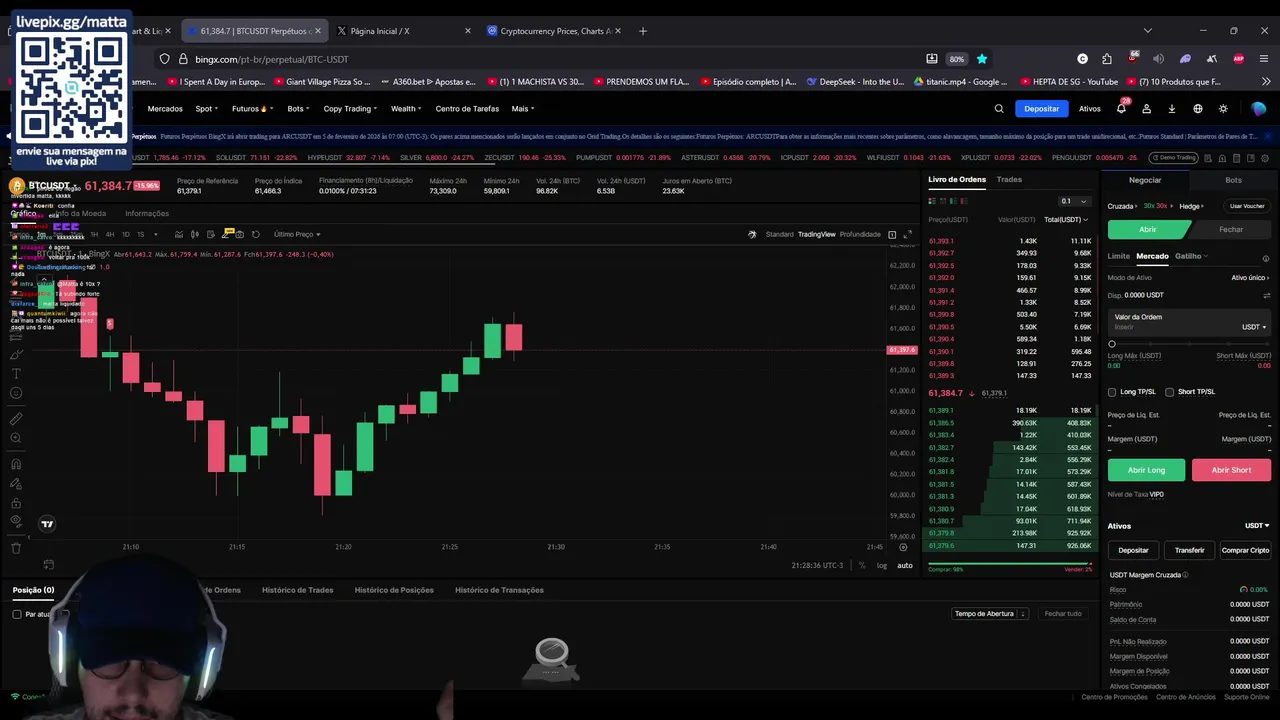Viewport: 1280px width, 720px height.
Task: Open Último Preço dropdown
Action: tap(297, 234)
